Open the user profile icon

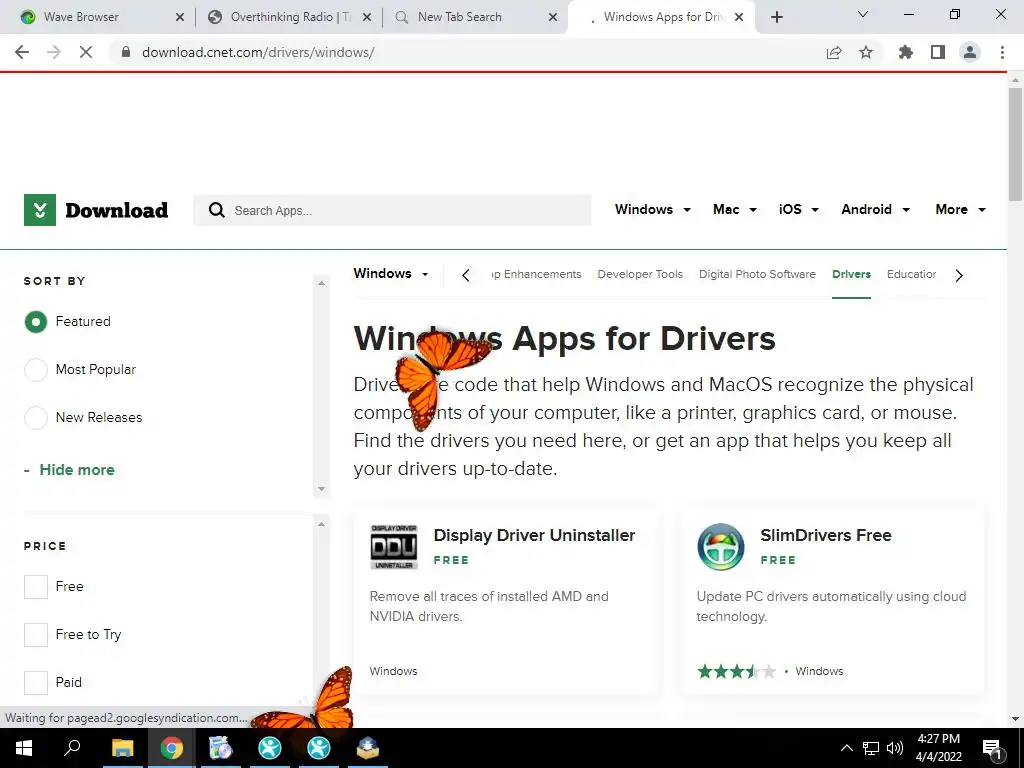coord(970,52)
